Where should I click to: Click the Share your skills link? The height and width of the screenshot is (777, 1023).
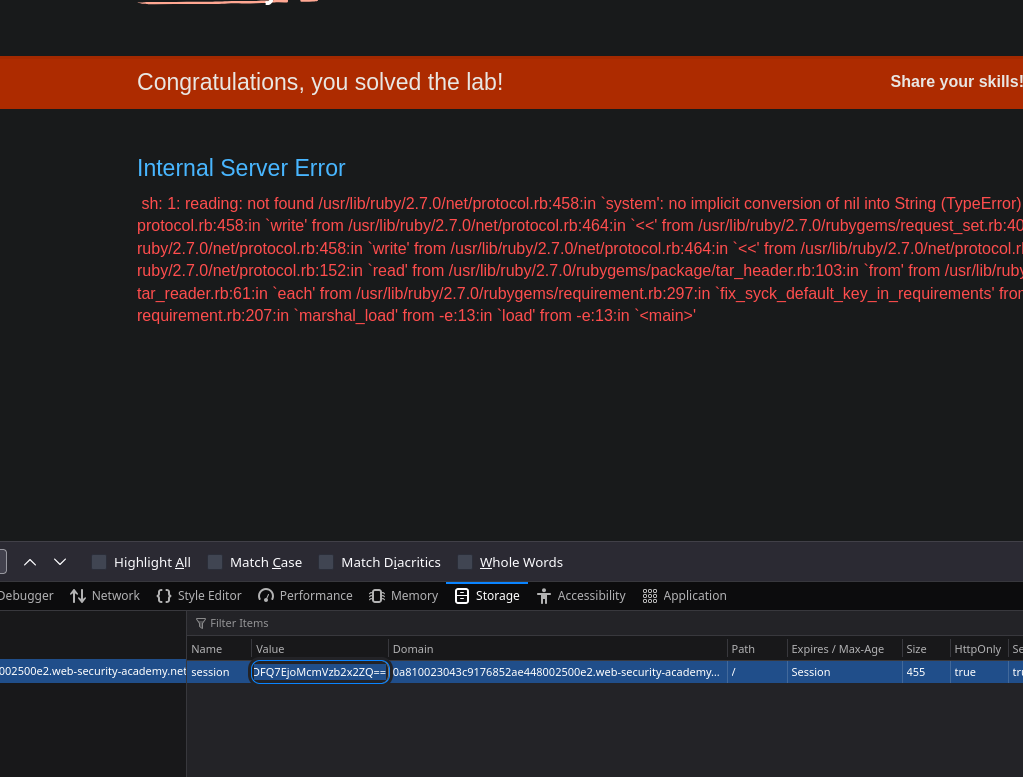tap(955, 82)
